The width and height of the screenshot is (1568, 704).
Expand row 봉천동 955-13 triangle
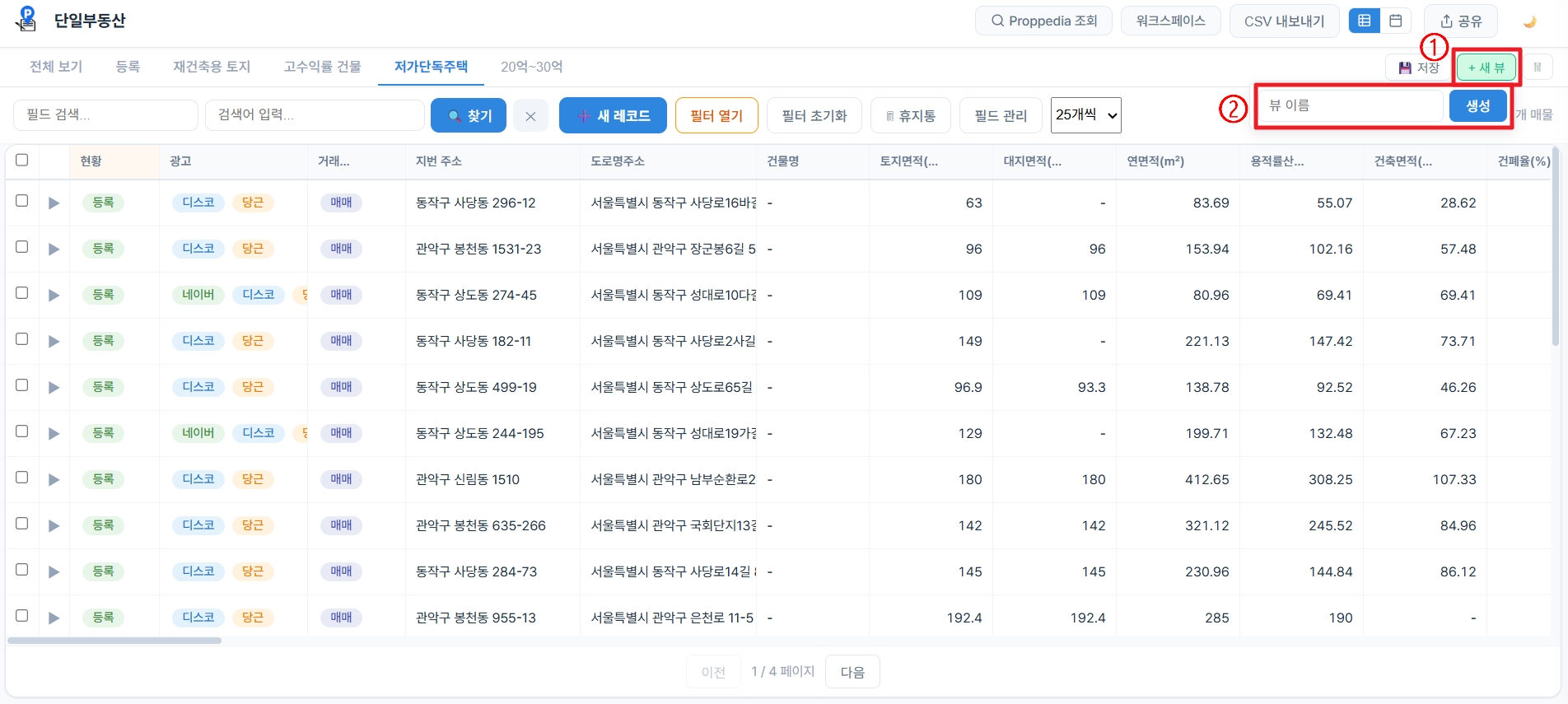(x=54, y=618)
